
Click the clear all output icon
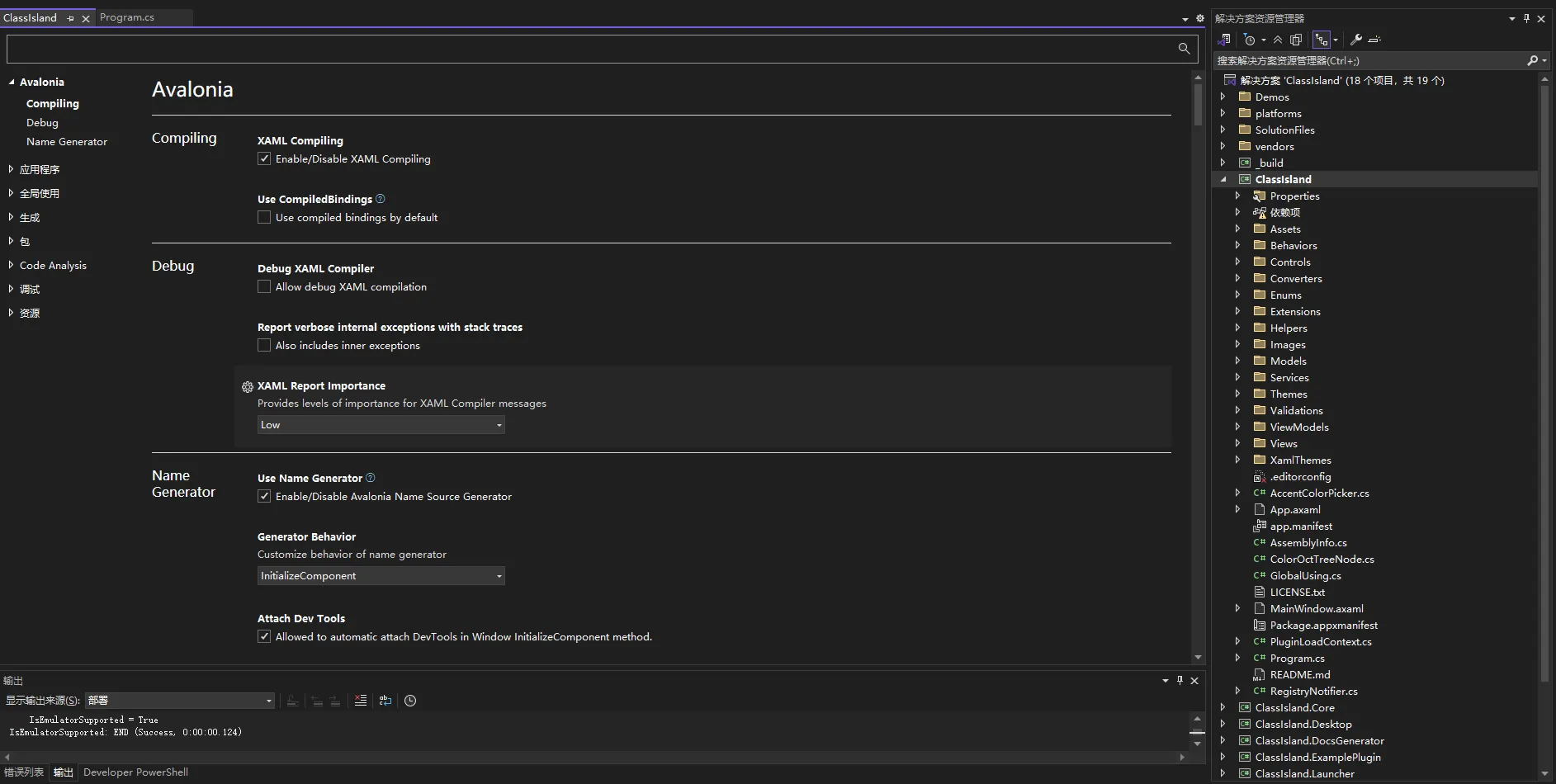361,701
